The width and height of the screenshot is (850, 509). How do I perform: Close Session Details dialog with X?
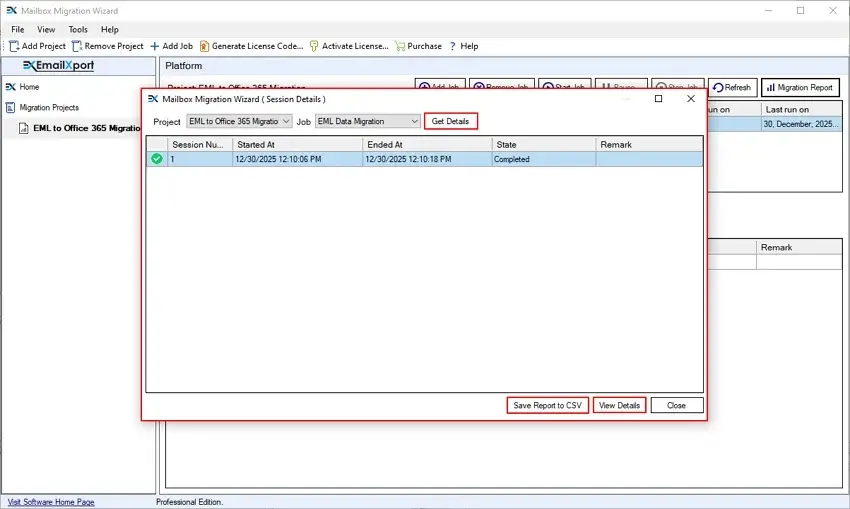pyautogui.click(x=691, y=99)
